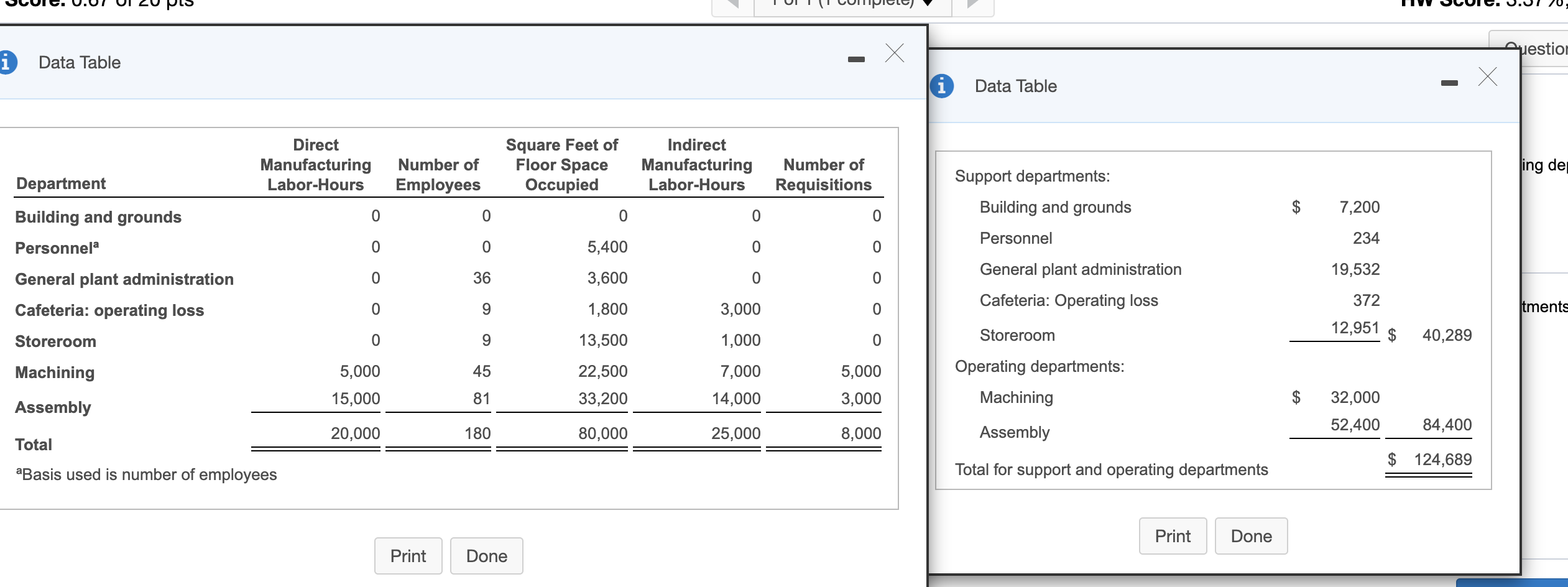Click Done on the right Data Table
Image resolution: width=1568 pixels, height=587 pixels.
[x=1251, y=535]
